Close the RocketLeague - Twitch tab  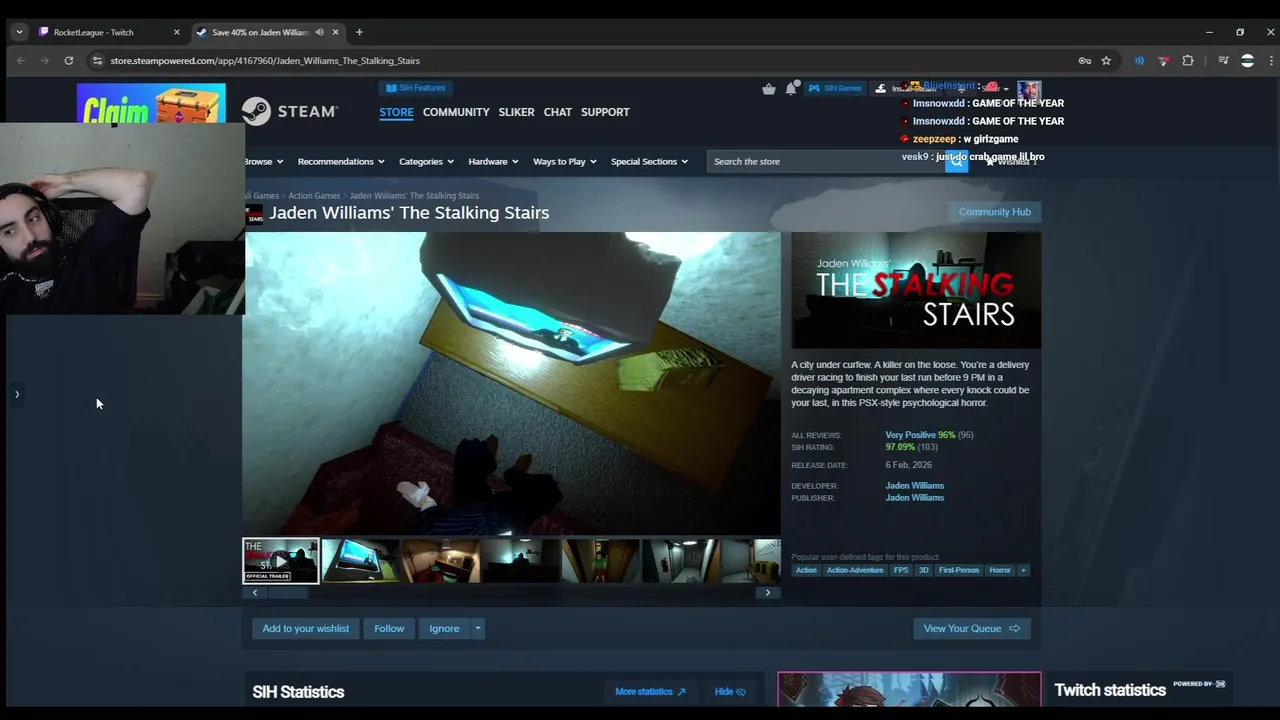177,32
